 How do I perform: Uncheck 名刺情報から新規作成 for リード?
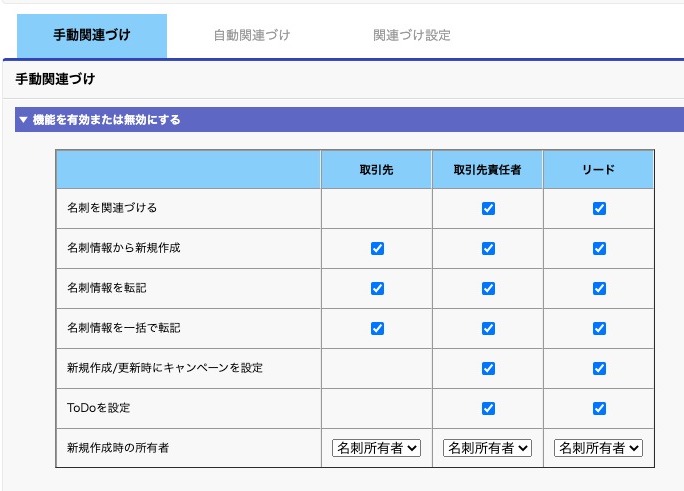[599, 249]
